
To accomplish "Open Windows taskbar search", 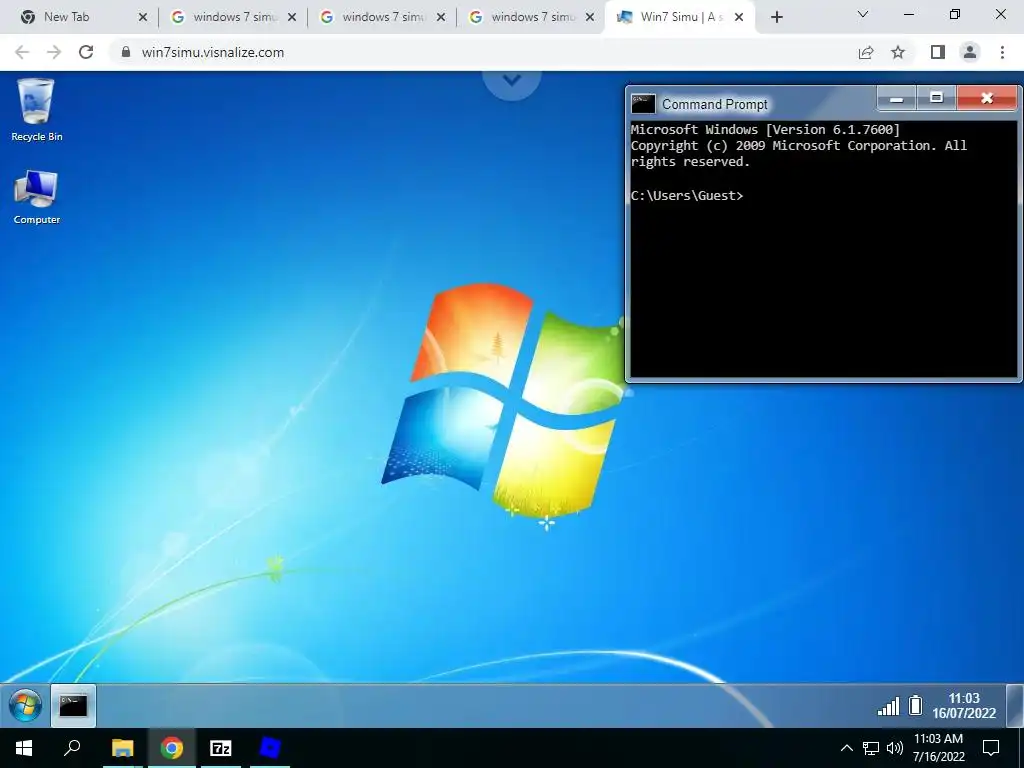I will tap(72, 748).
